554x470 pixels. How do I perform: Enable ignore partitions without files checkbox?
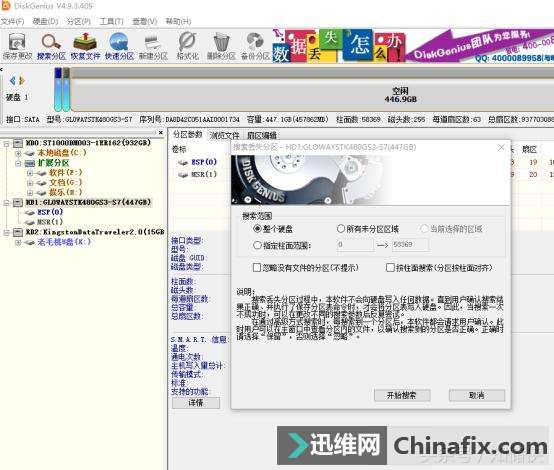257,268
